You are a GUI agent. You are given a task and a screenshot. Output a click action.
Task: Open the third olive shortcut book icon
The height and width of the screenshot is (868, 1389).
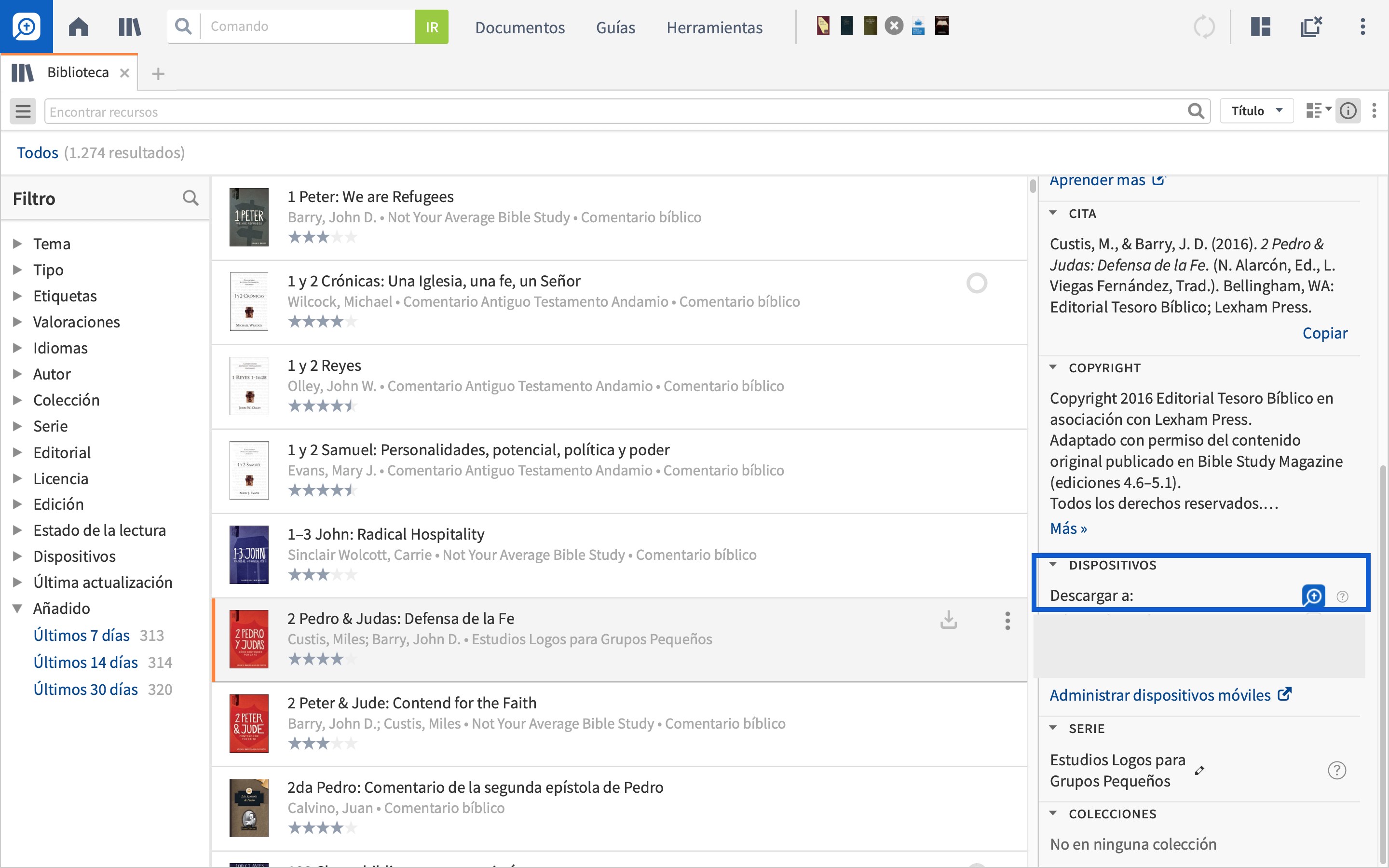tap(870, 26)
